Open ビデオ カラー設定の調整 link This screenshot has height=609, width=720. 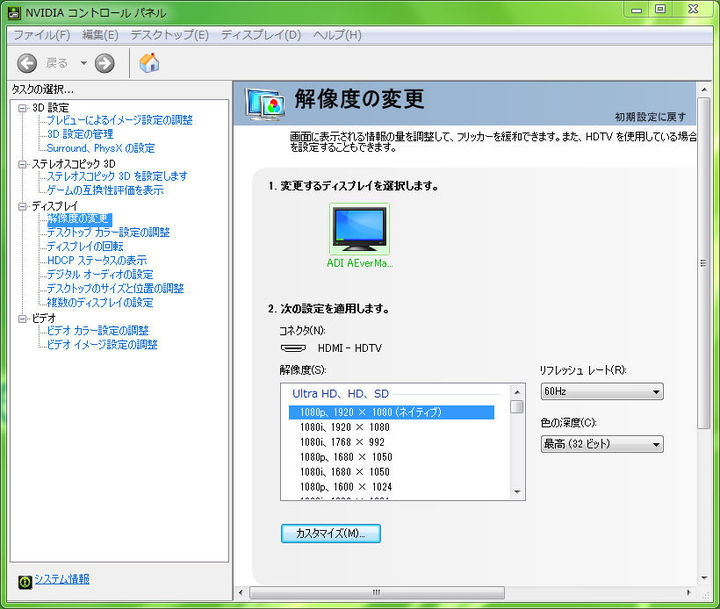click(x=98, y=330)
